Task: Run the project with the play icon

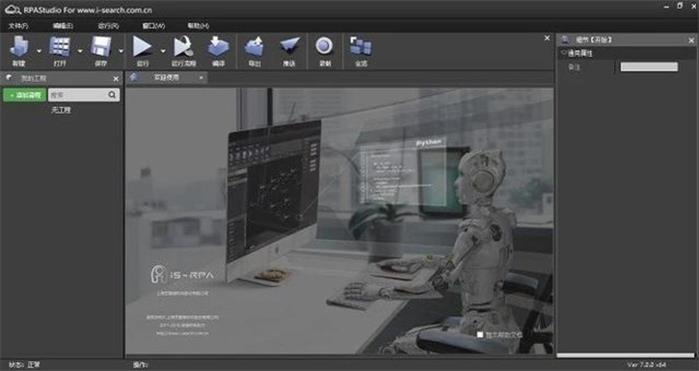Action: pyautogui.click(x=142, y=46)
